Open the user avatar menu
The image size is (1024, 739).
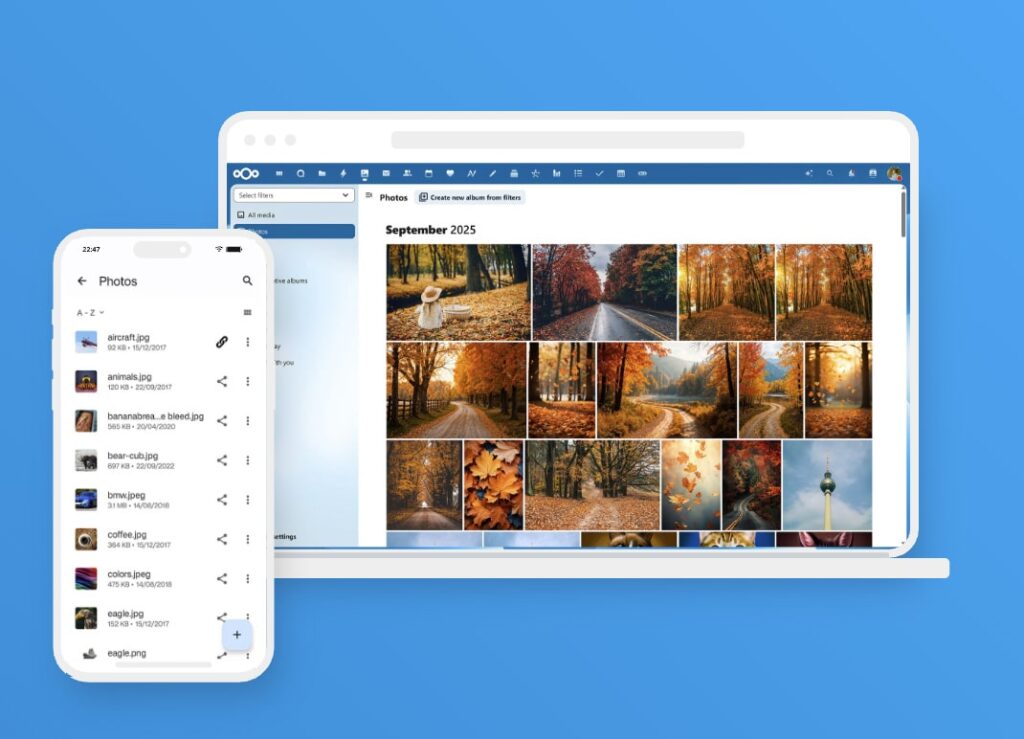tap(893, 173)
